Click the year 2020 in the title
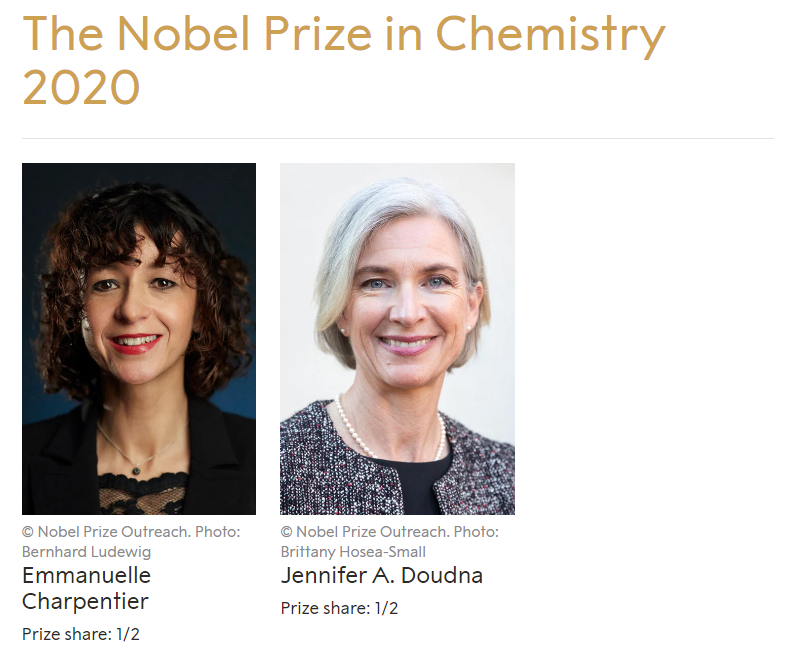This screenshot has height=666, width=794. pyautogui.click(x=81, y=88)
